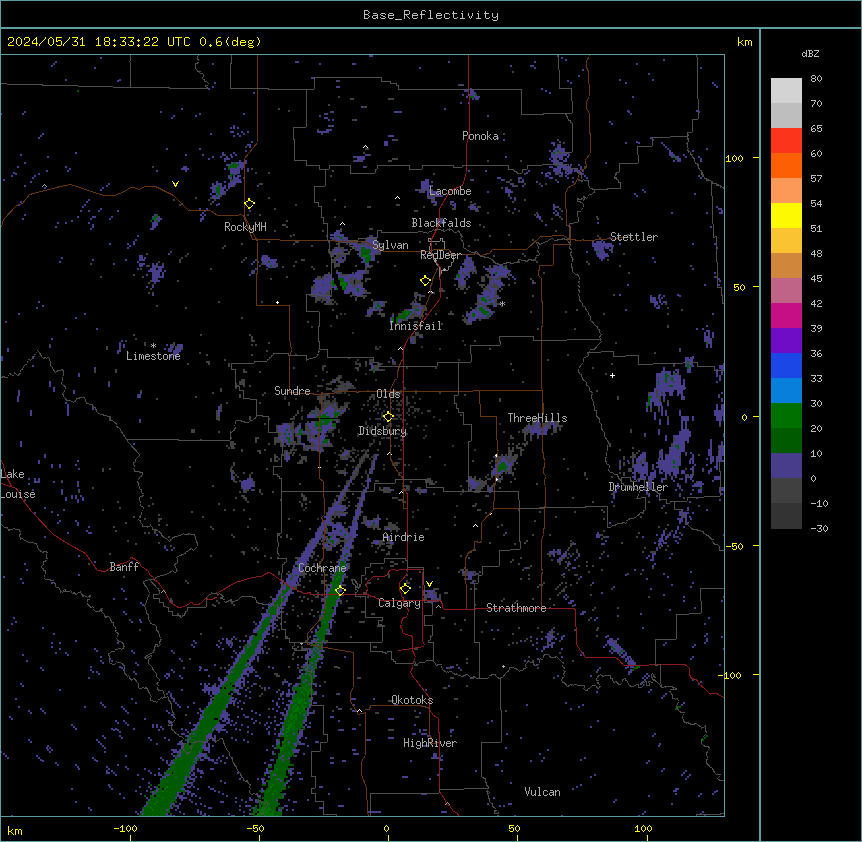This screenshot has height=842, width=862.
Task: Click the yellow diamond marker south of RedDeer
Action: pyautogui.click(x=426, y=281)
